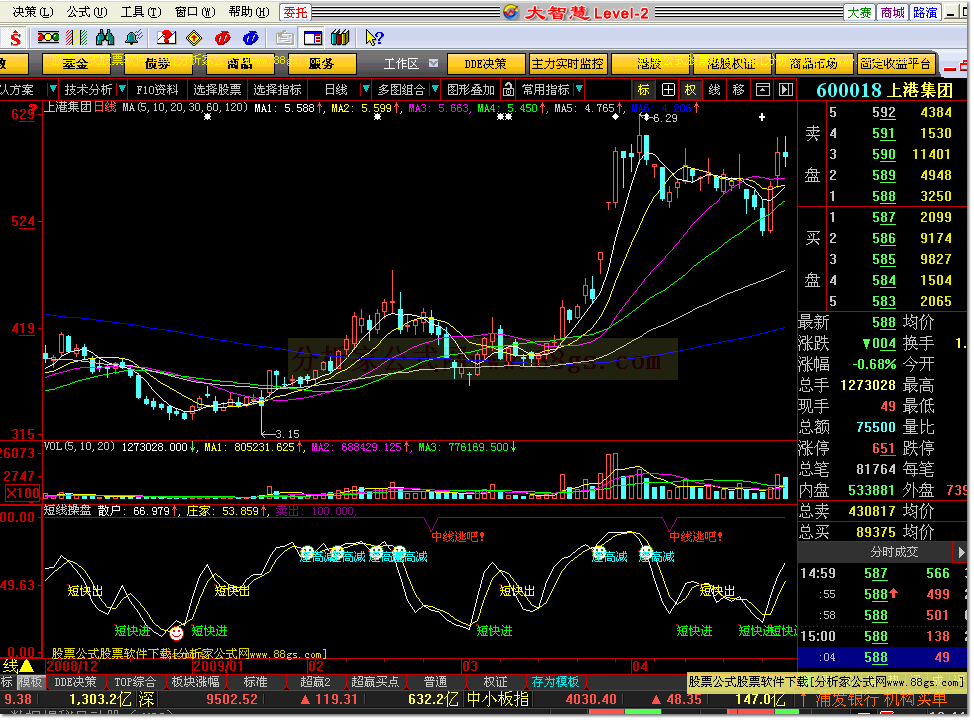Toggle the 标 chart mode button

[644, 90]
